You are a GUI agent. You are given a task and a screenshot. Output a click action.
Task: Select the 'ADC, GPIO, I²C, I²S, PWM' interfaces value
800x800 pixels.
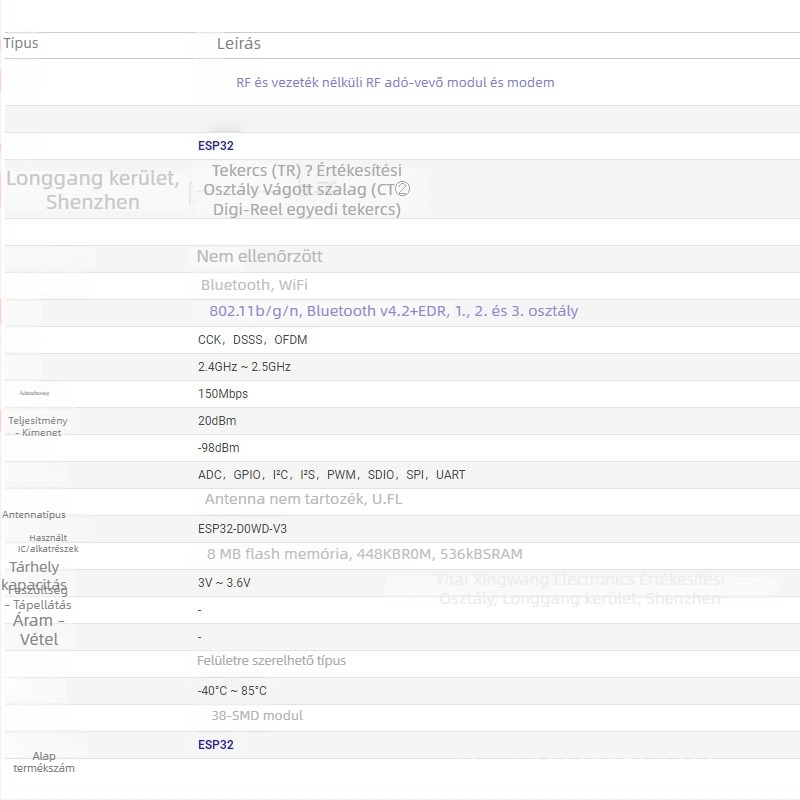332,475
